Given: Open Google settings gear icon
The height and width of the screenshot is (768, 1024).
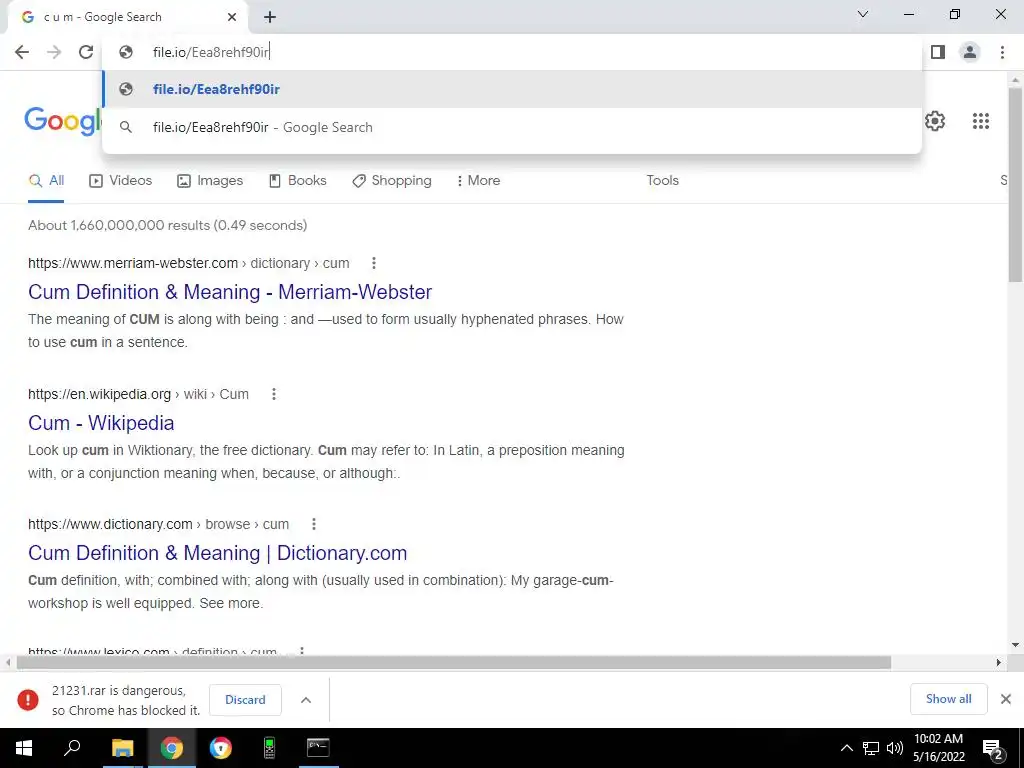Looking at the screenshot, I should pyautogui.click(x=935, y=121).
